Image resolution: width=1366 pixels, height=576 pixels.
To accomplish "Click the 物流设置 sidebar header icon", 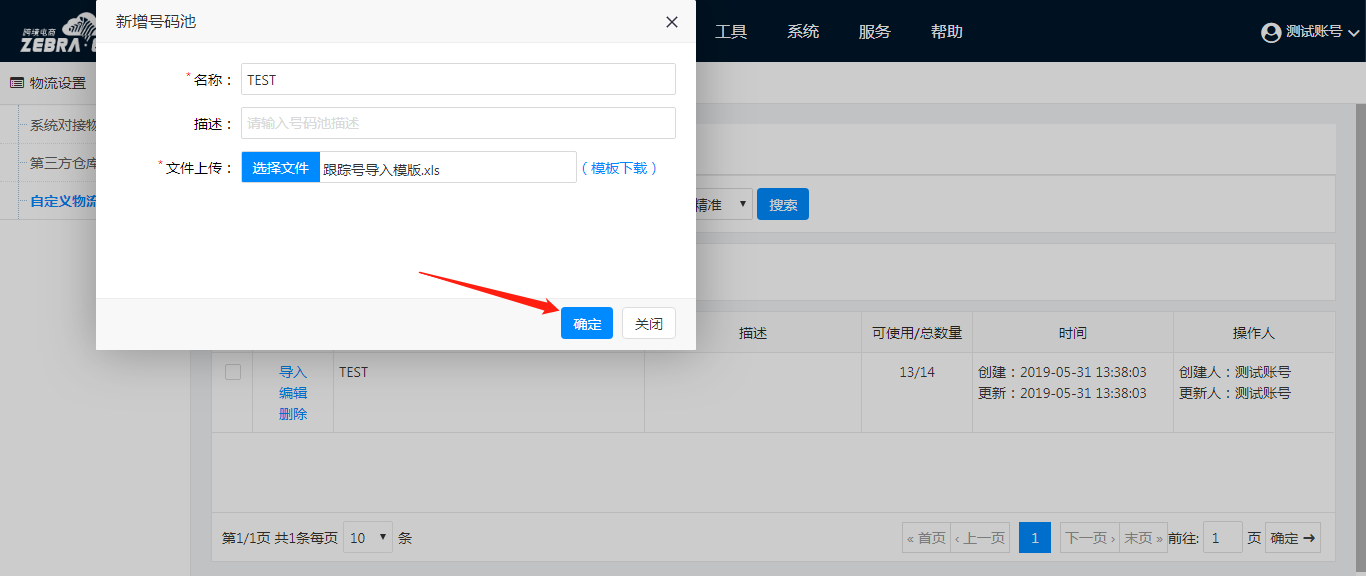I will pyautogui.click(x=17, y=83).
